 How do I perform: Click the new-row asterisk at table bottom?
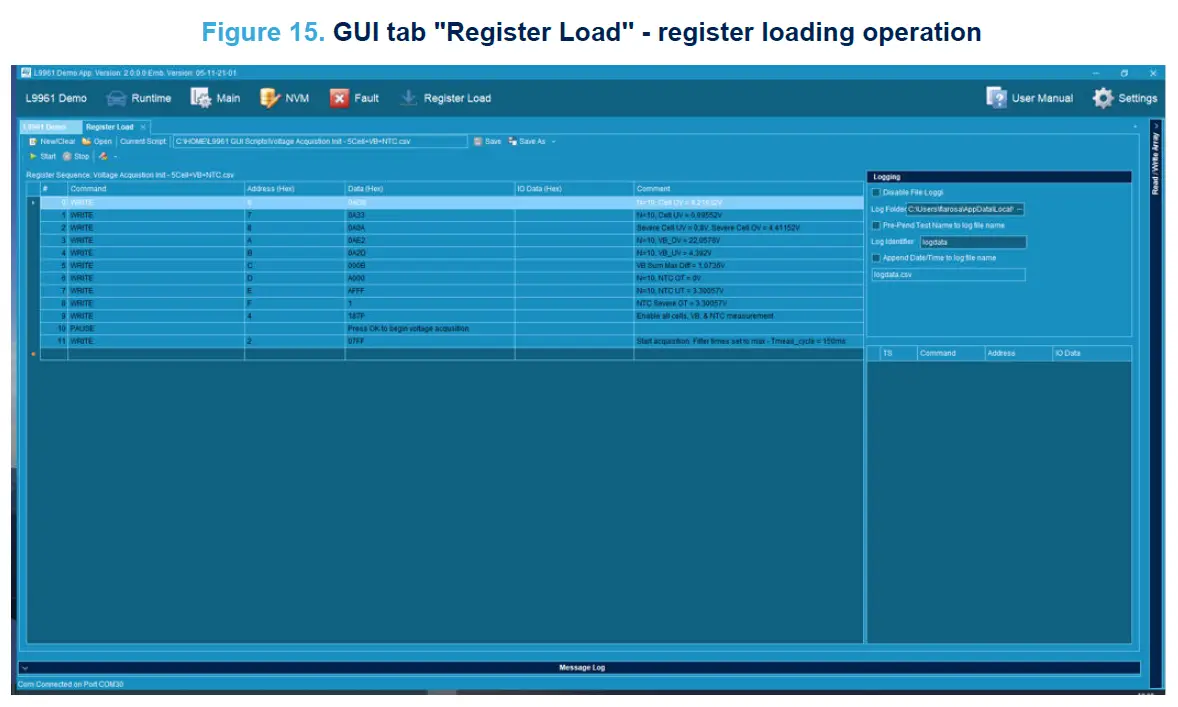coord(33,354)
